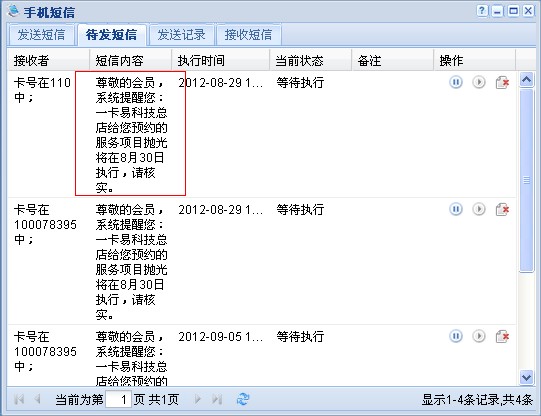The width and height of the screenshot is (541, 416).
Task: Refresh the pending SMS list
Action: click(x=243, y=399)
